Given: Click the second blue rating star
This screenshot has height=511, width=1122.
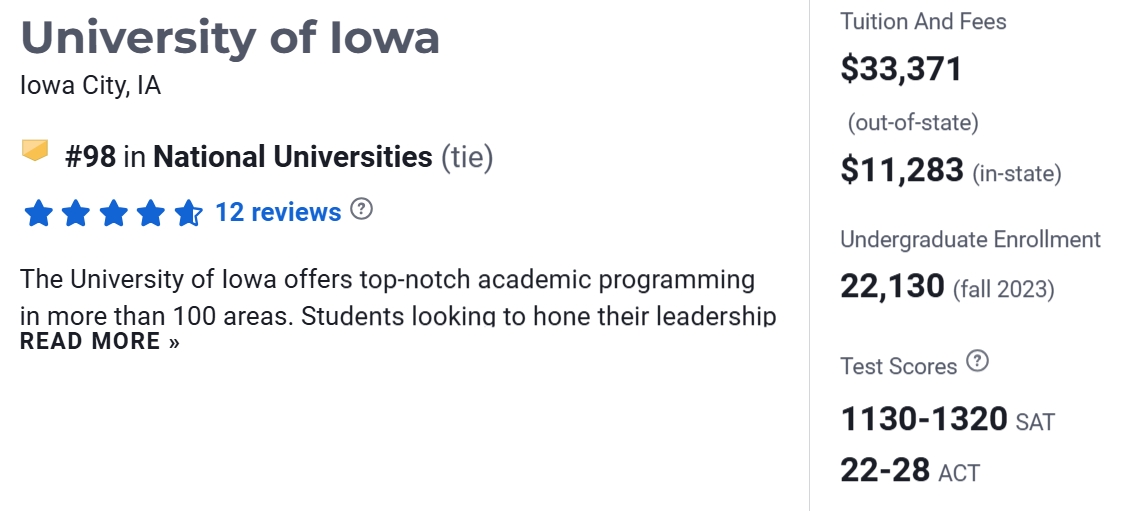Looking at the screenshot, I should (76, 213).
